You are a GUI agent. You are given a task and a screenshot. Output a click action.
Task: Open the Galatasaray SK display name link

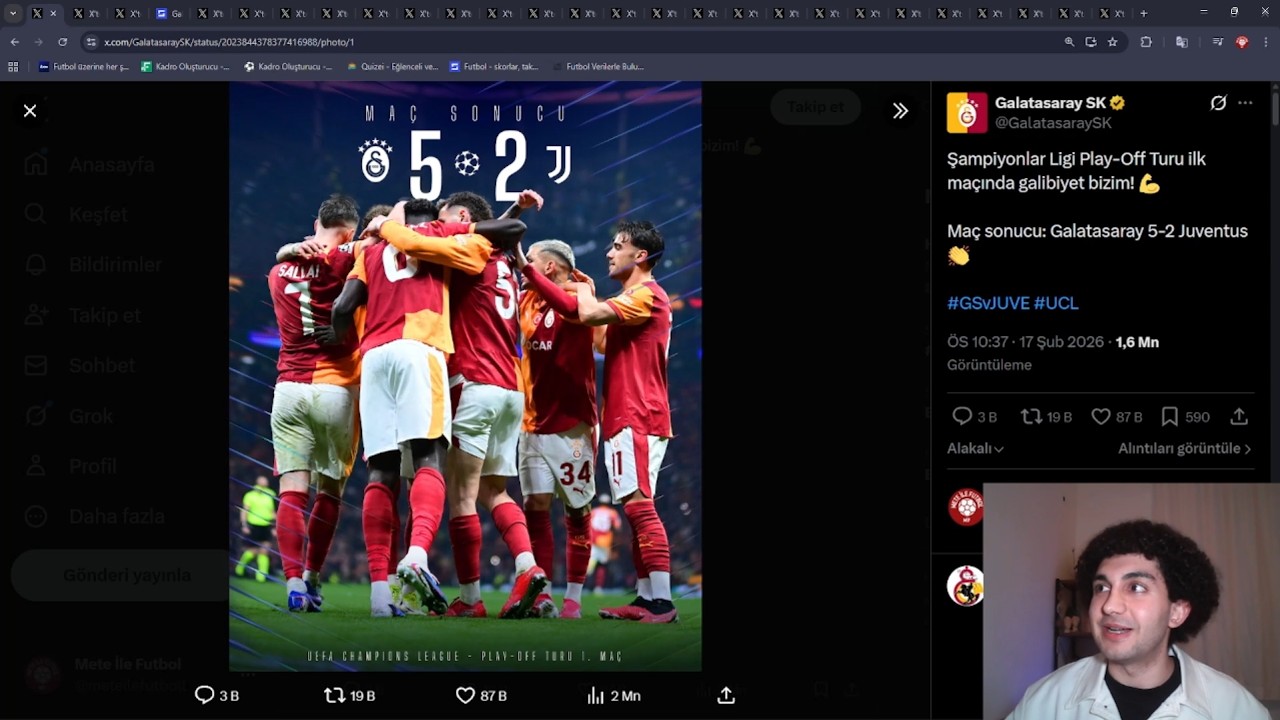[x=1050, y=103]
